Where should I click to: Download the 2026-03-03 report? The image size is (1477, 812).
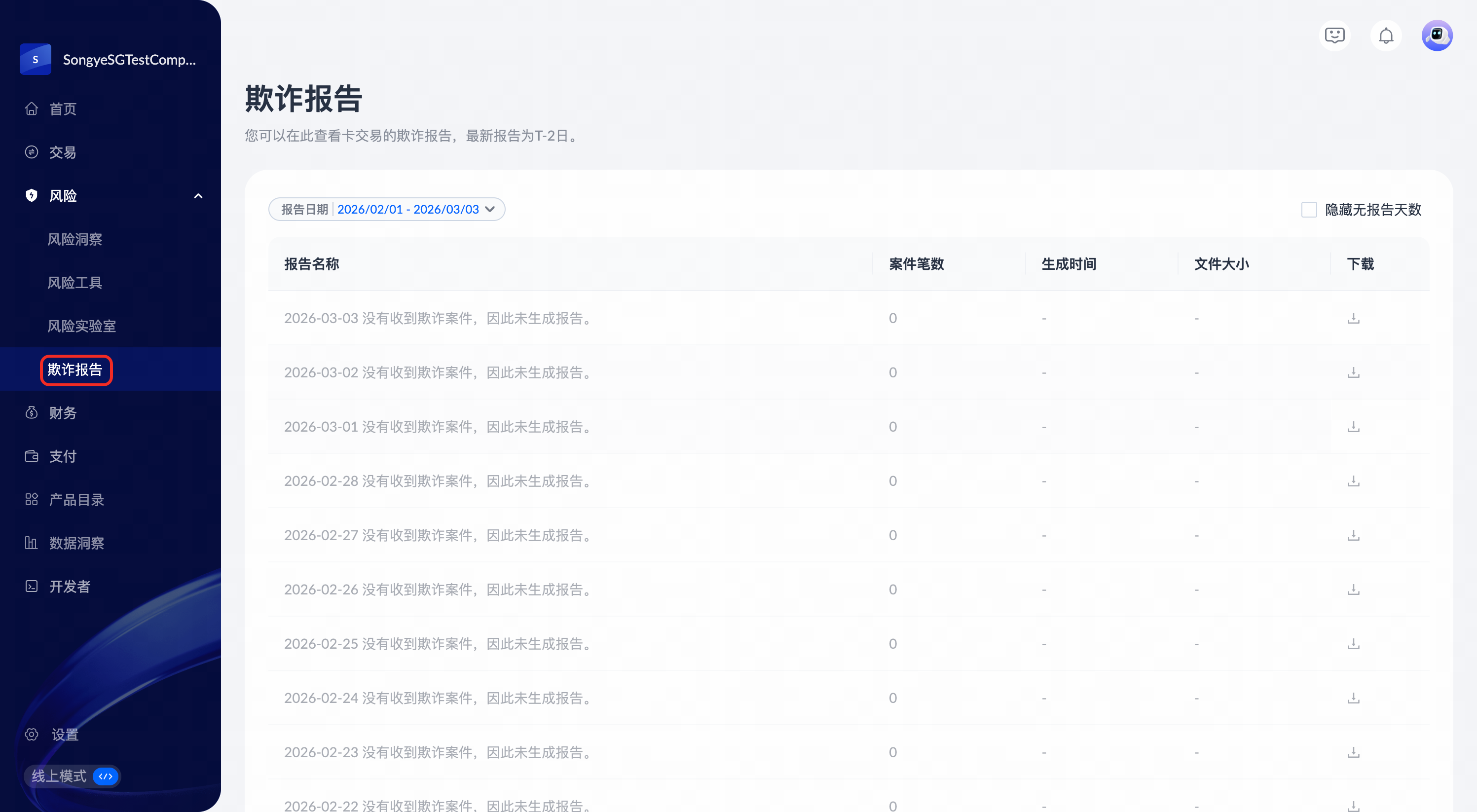pos(1353,318)
